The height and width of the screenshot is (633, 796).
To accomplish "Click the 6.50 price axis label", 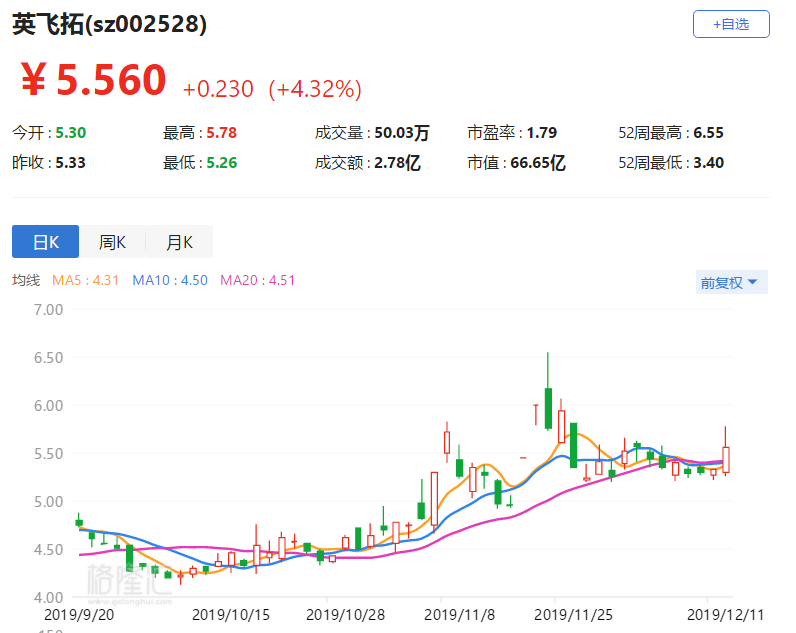I will (x=48, y=357).
